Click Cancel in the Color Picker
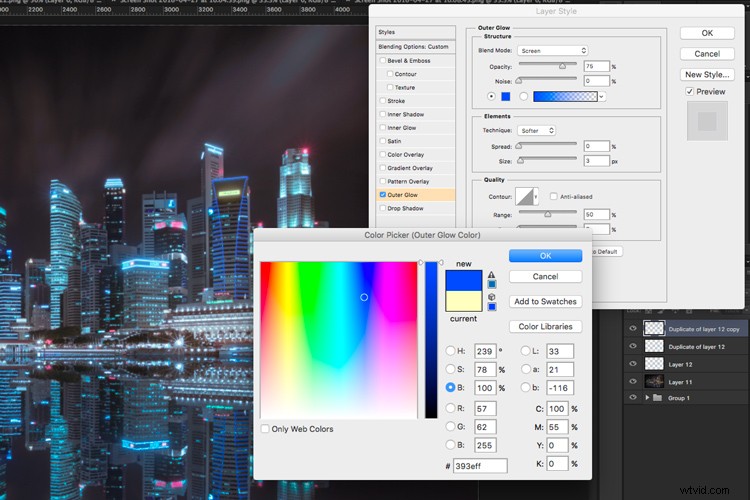The image size is (750, 500). coord(545,277)
